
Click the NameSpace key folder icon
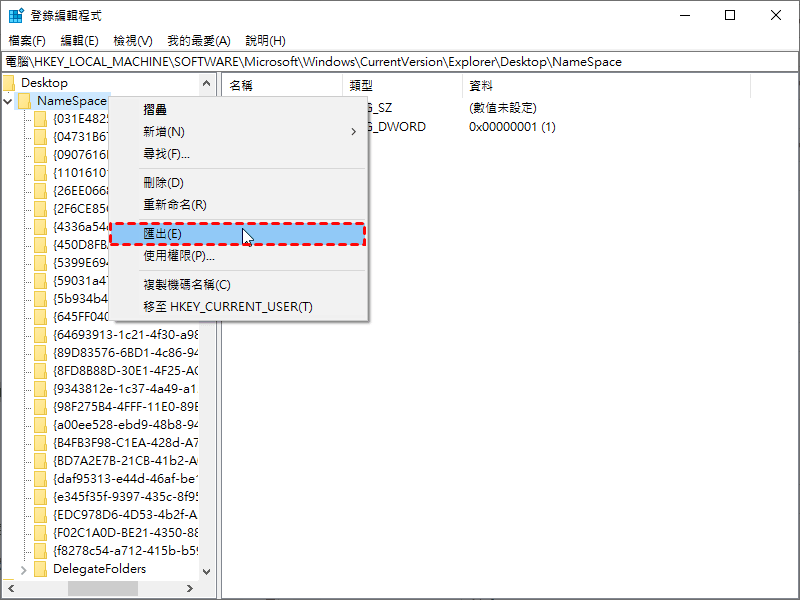coord(24,101)
